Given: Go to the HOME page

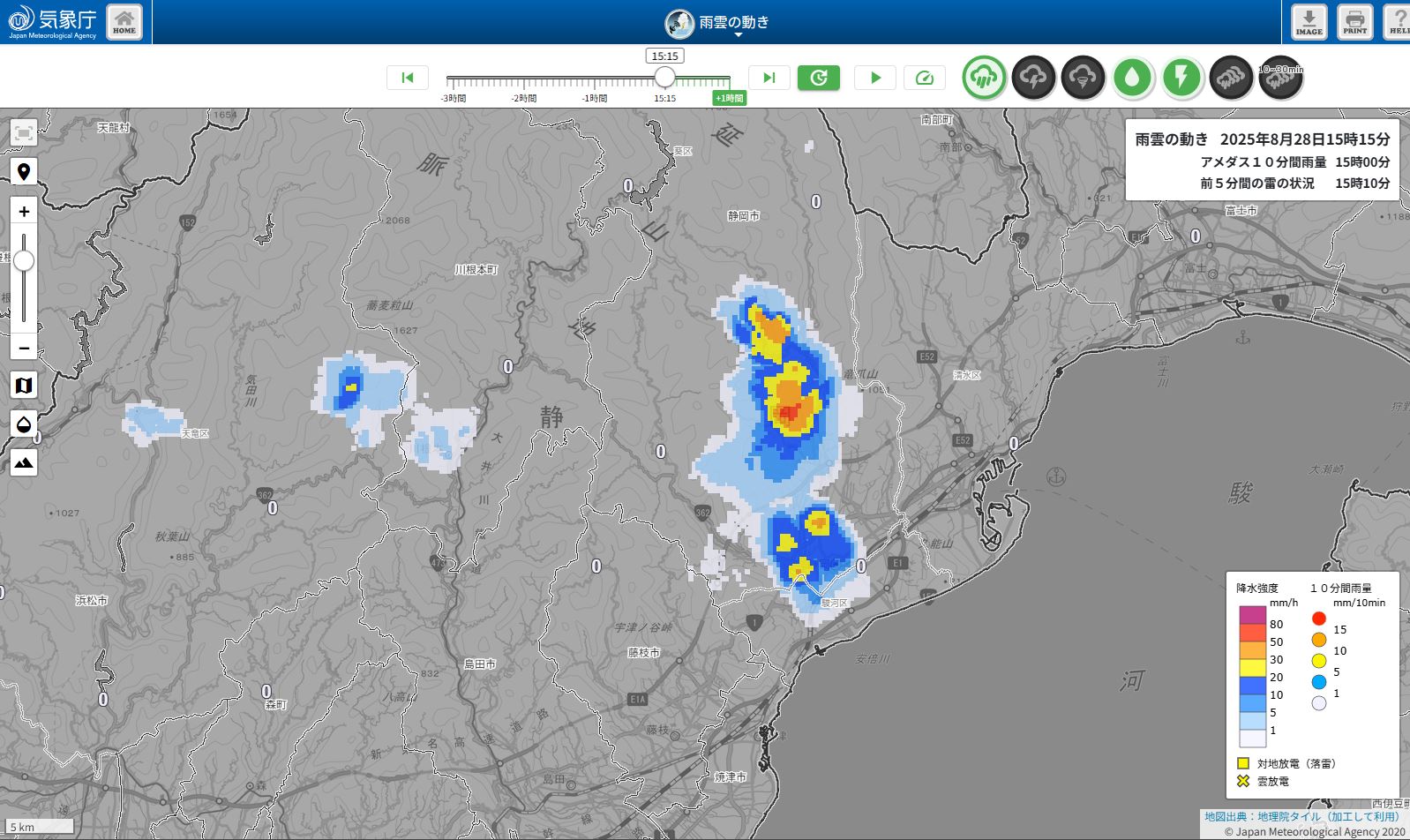Looking at the screenshot, I should [x=124, y=22].
